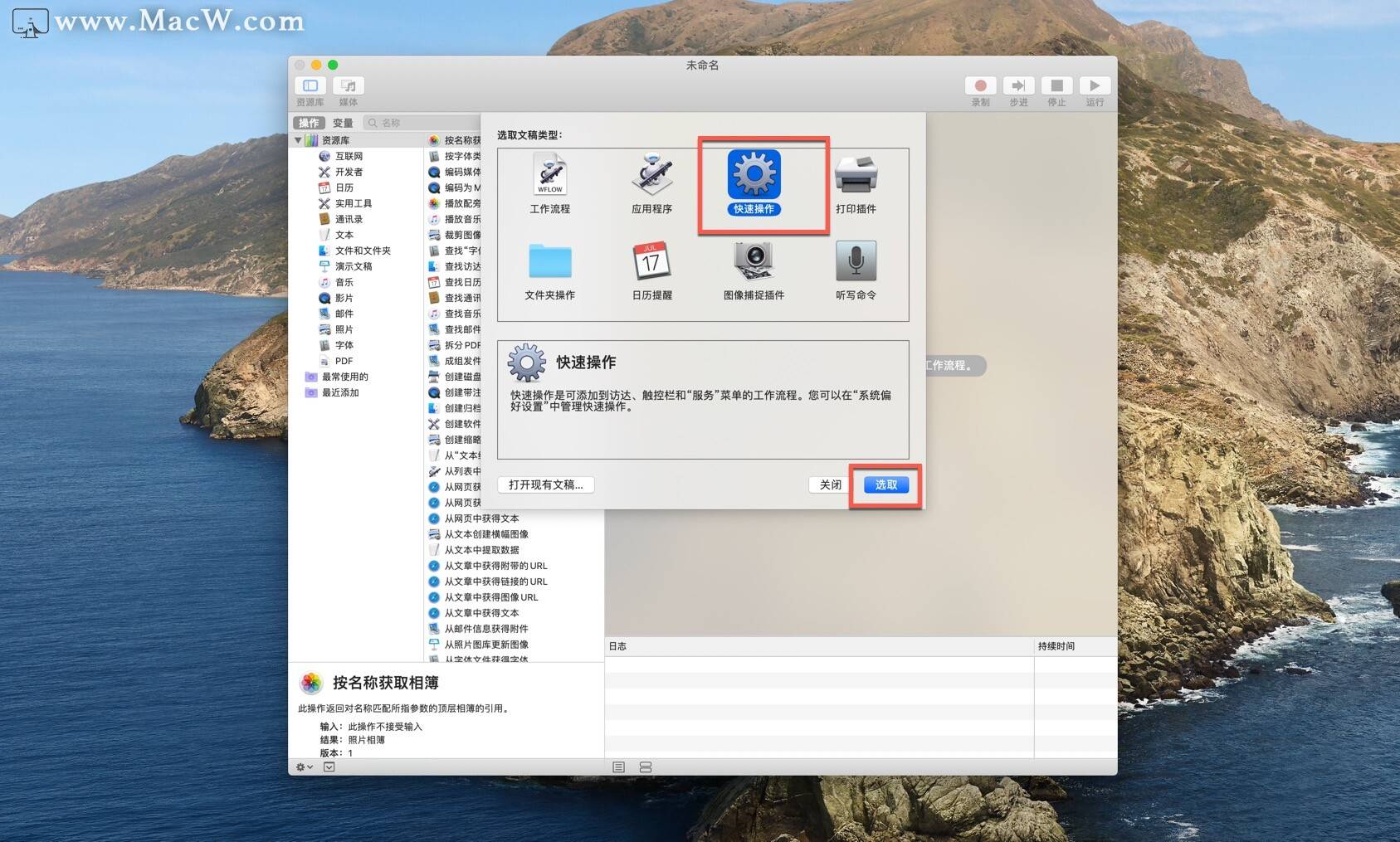The width and height of the screenshot is (1400, 842).
Task: Collapse the 资源库 tree in sidebar
Action: (298, 139)
